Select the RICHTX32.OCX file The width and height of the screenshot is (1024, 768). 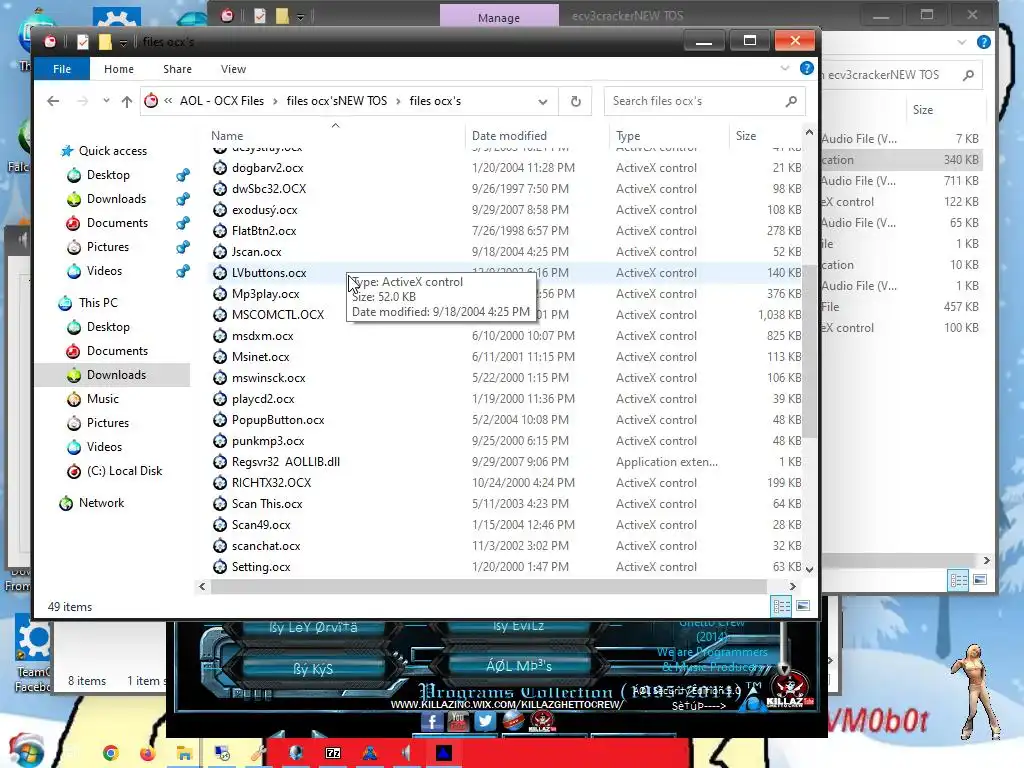(271, 483)
